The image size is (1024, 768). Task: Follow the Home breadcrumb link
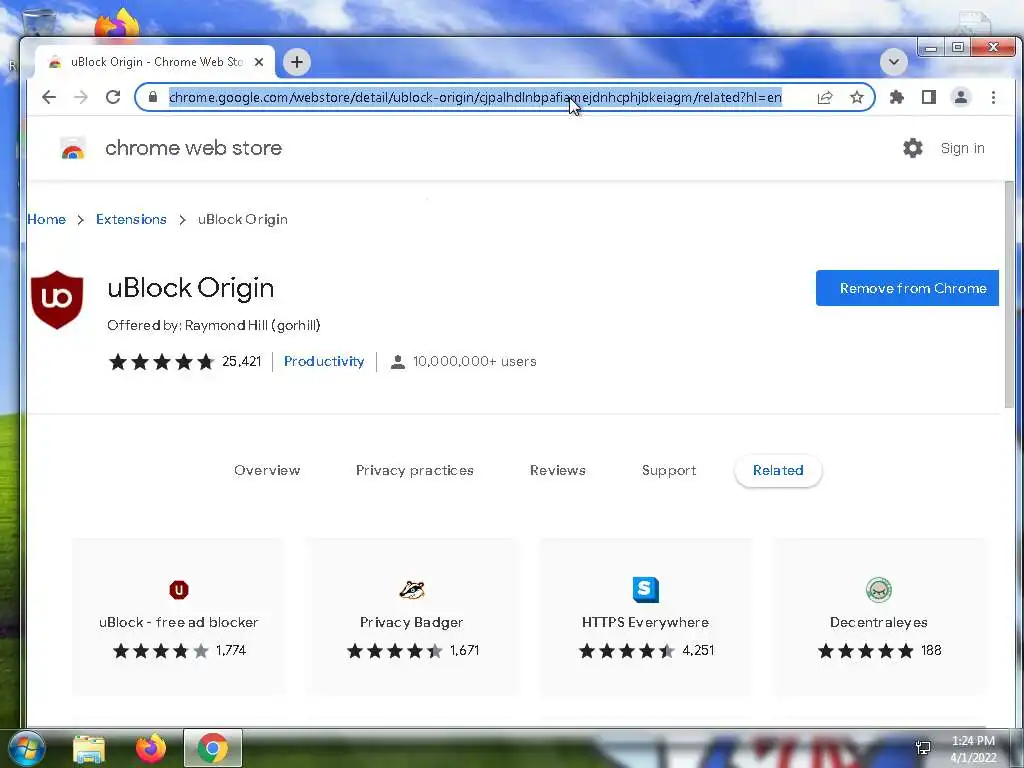46,219
